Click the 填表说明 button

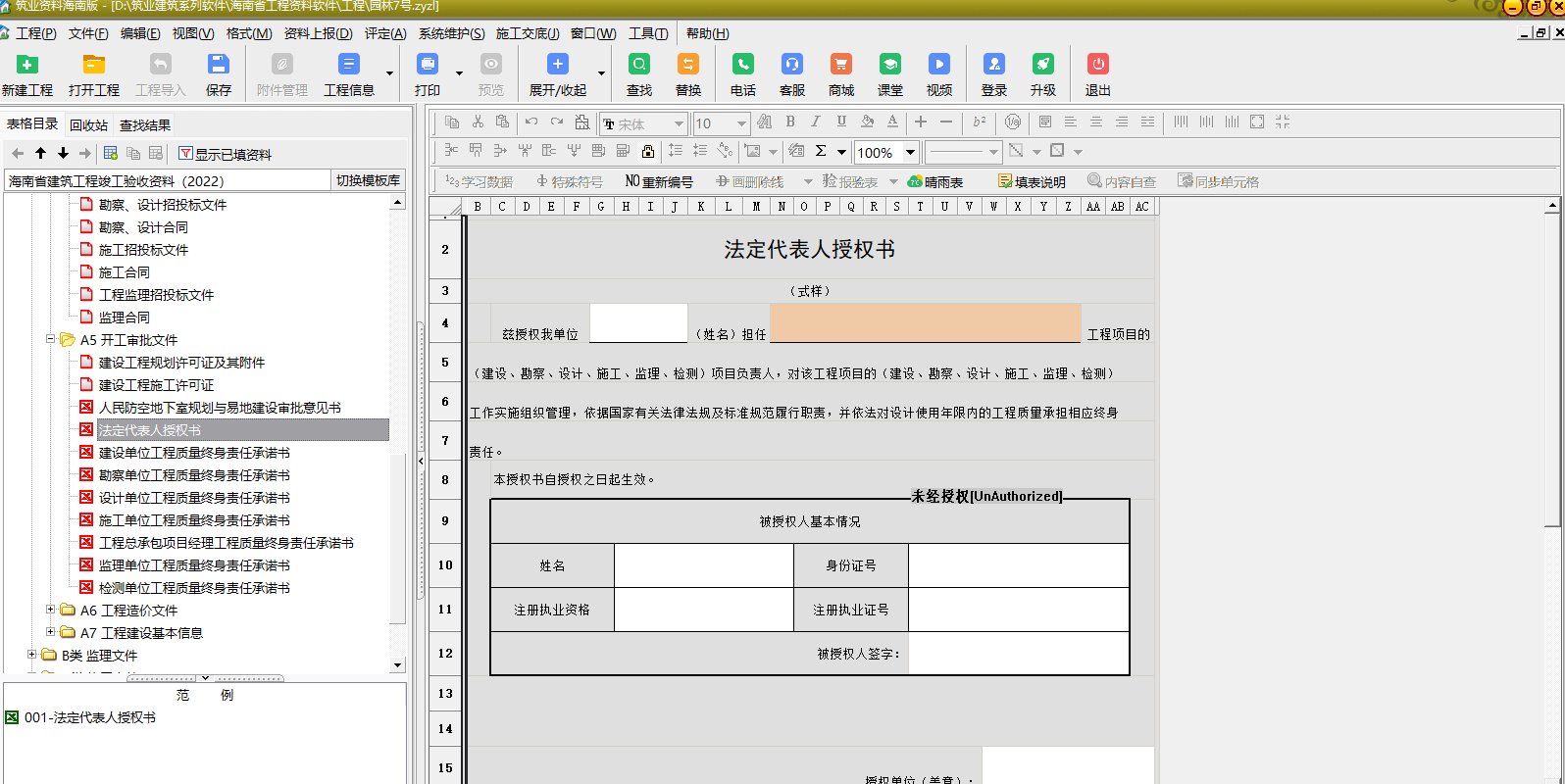point(1032,181)
